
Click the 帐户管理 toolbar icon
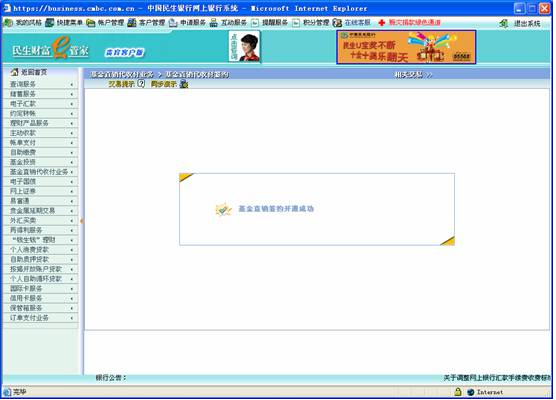[91, 23]
